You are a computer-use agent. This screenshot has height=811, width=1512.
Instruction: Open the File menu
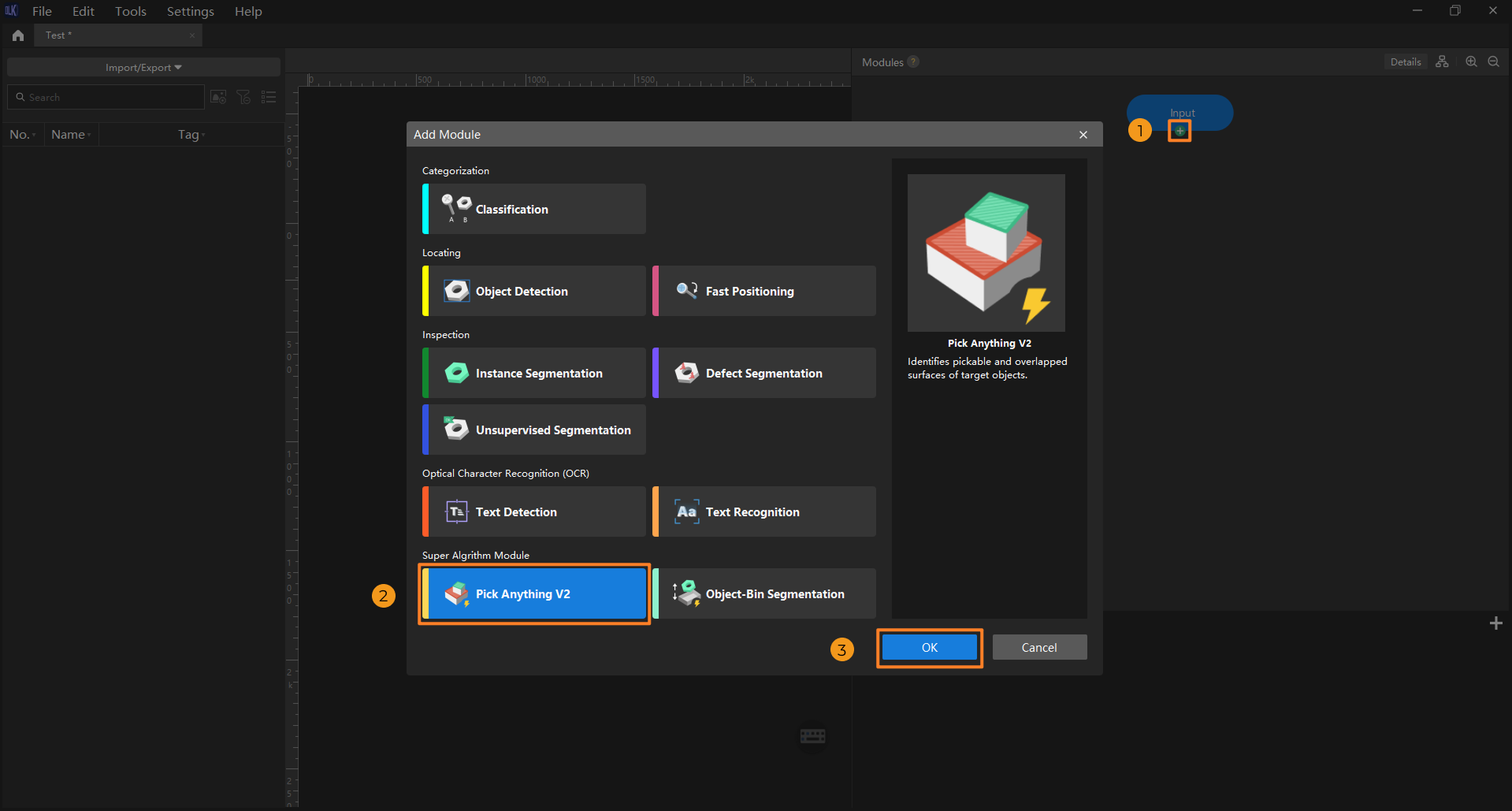point(42,11)
